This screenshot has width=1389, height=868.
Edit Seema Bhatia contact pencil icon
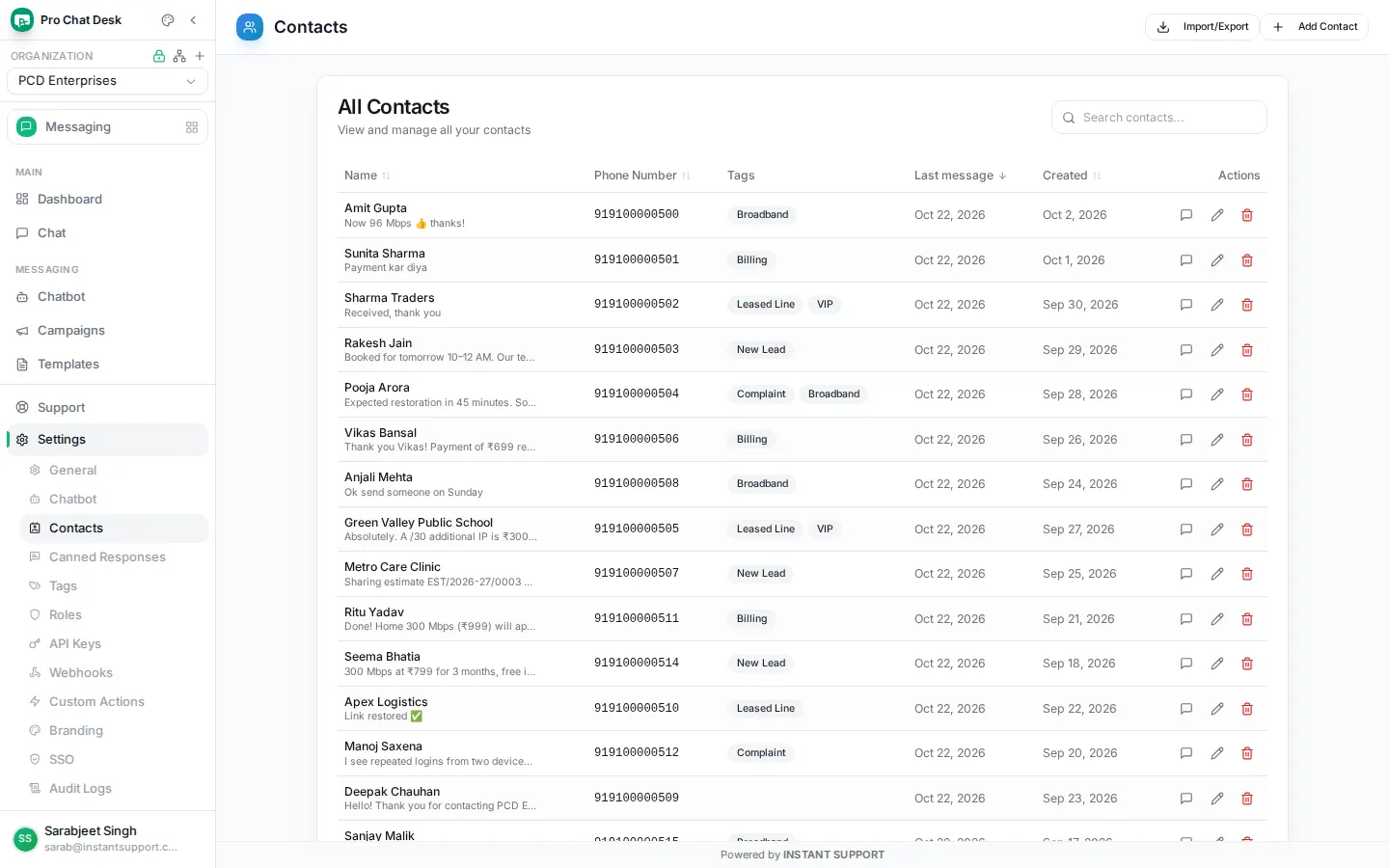(x=1217, y=664)
